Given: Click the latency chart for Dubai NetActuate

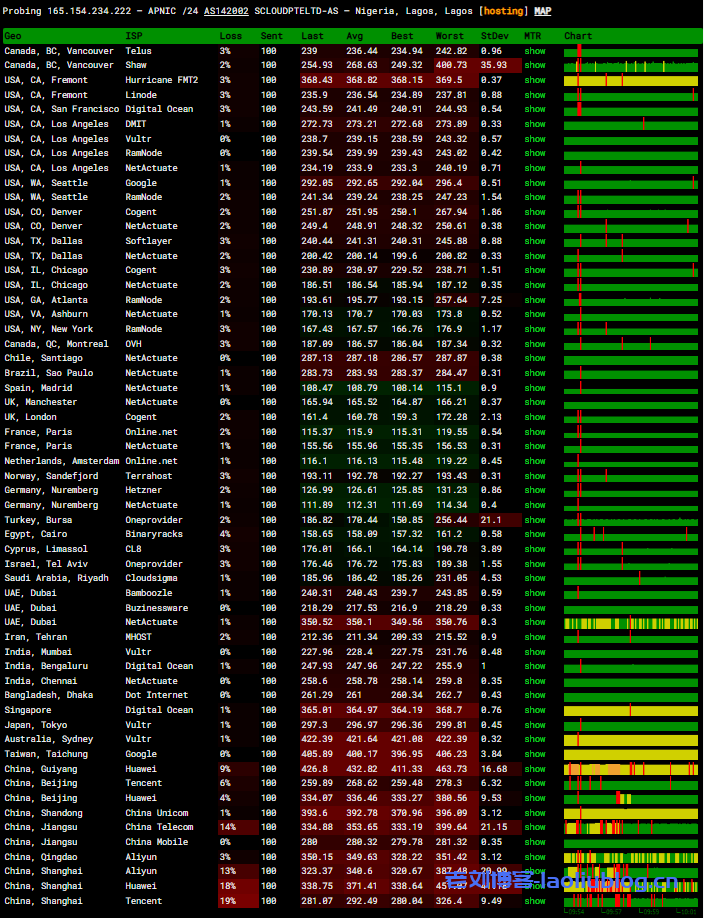Looking at the screenshot, I should tap(630, 622).
